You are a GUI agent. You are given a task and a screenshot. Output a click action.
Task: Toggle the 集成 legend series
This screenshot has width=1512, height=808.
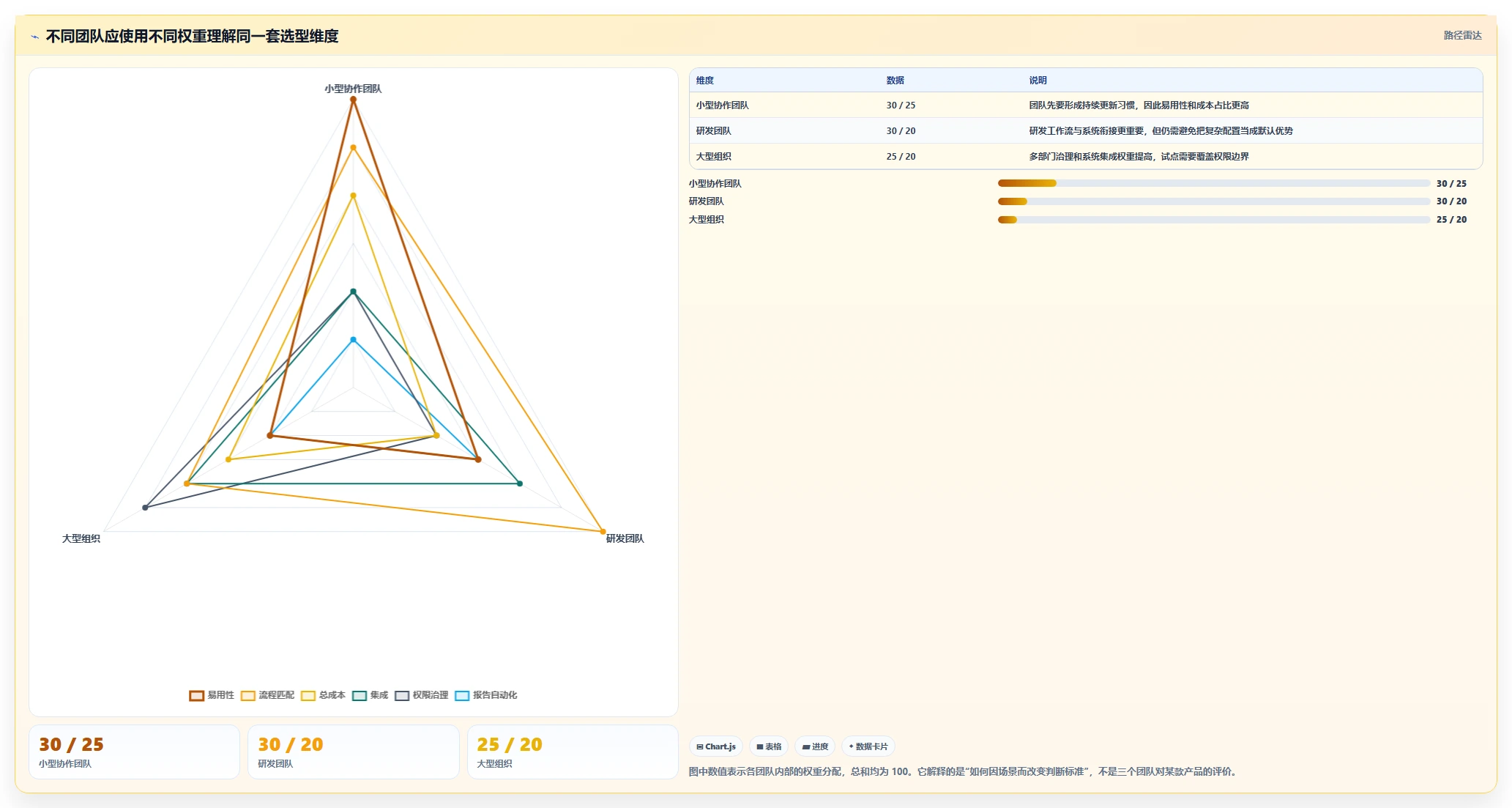[370, 695]
